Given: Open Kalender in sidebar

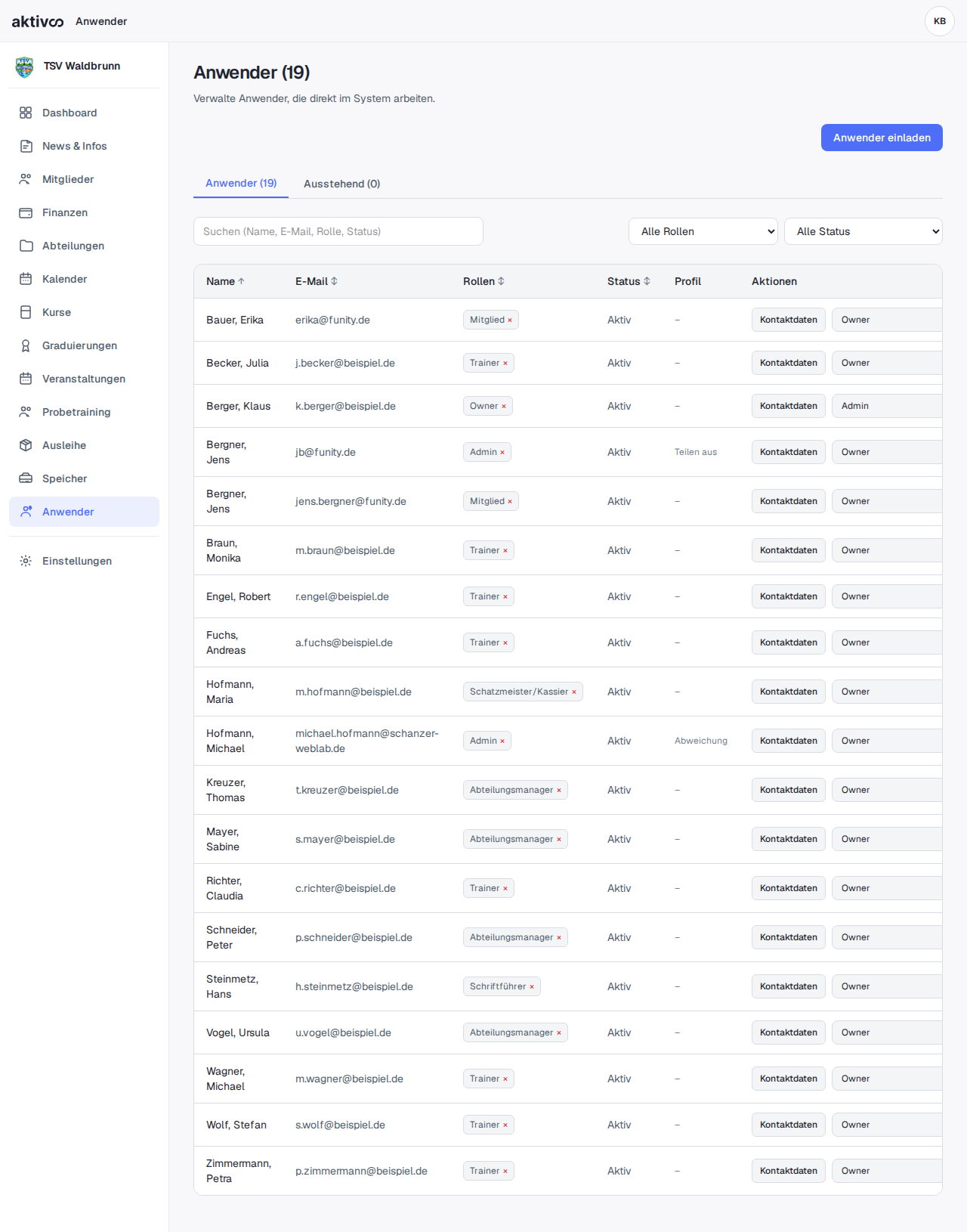Looking at the screenshot, I should point(84,279).
